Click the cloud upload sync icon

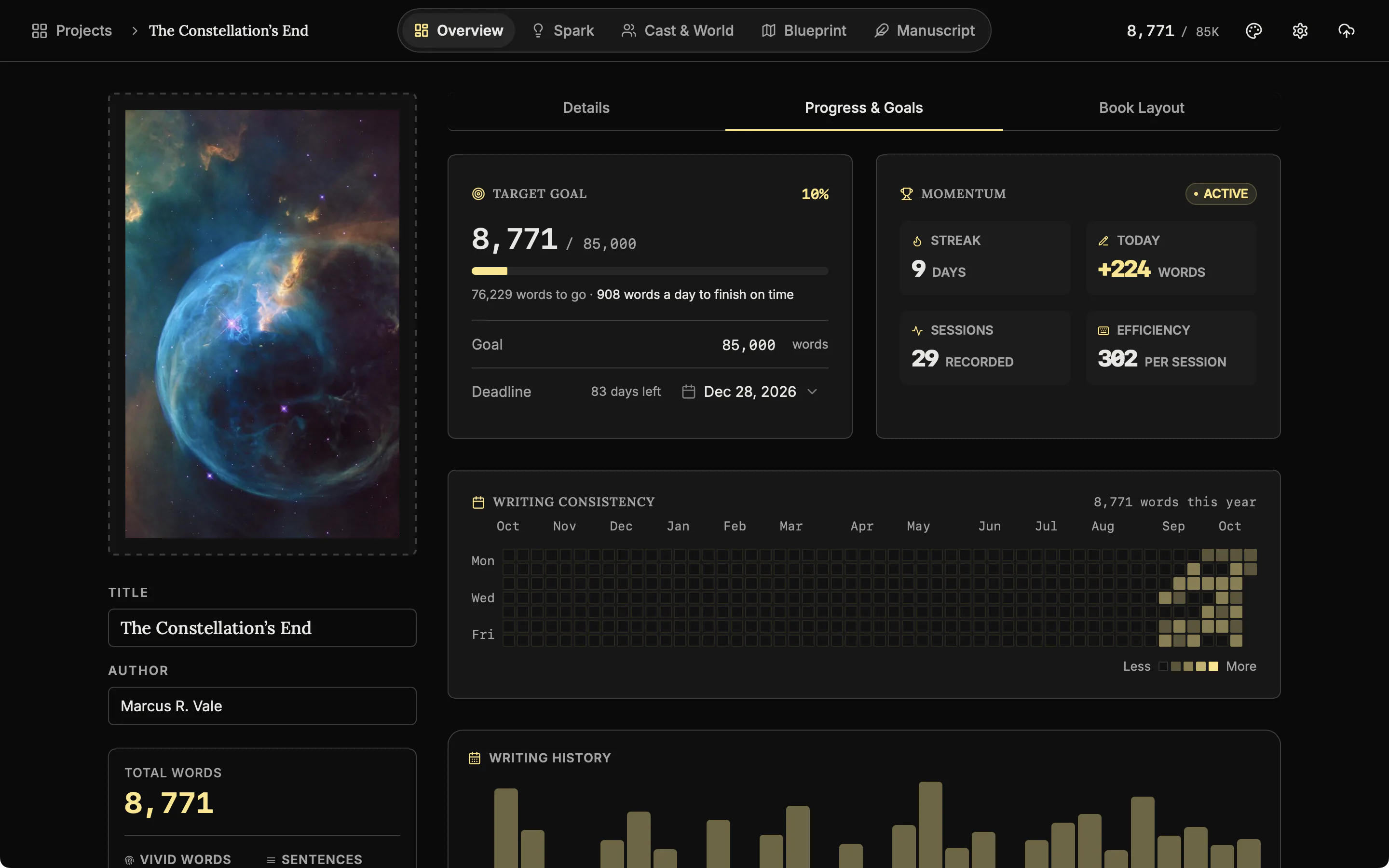[1346, 30]
